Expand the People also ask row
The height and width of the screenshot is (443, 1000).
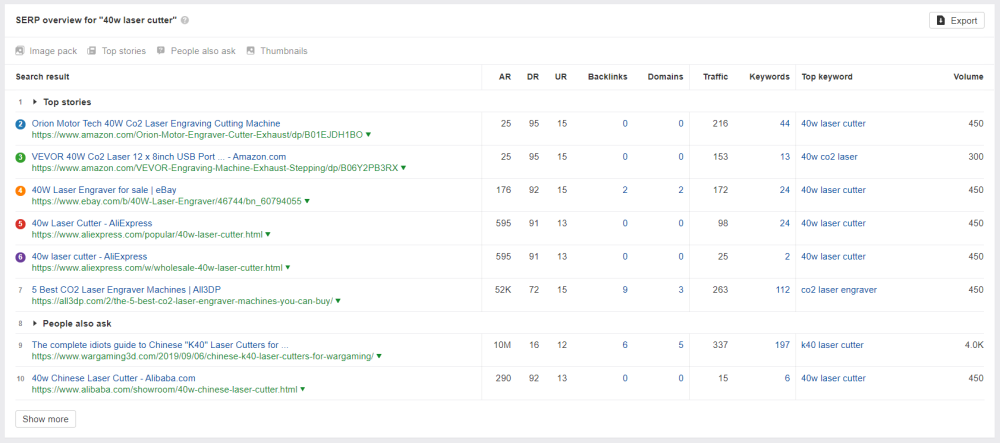(35, 324)
